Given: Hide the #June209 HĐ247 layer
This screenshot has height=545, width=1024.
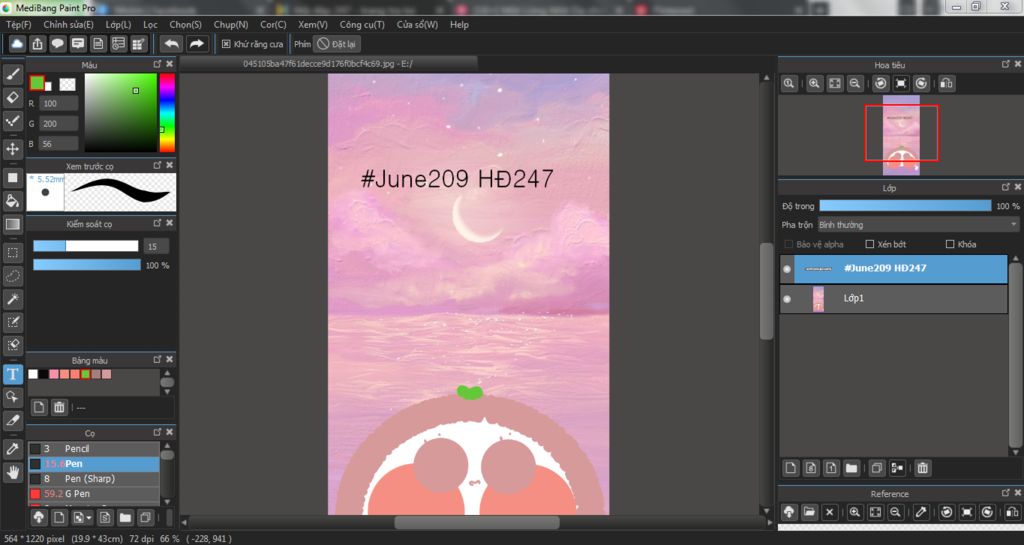Looking at the screenshot, I should point(787,269).
